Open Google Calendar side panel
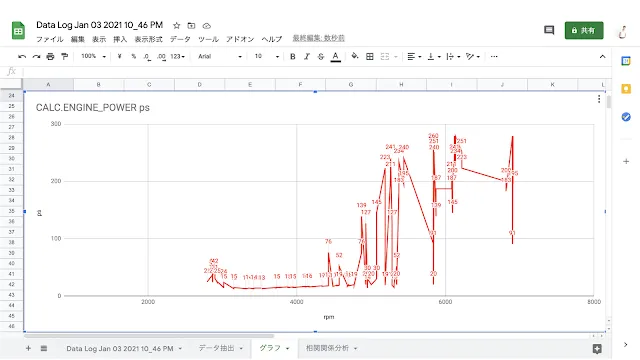 click(626, 61)
